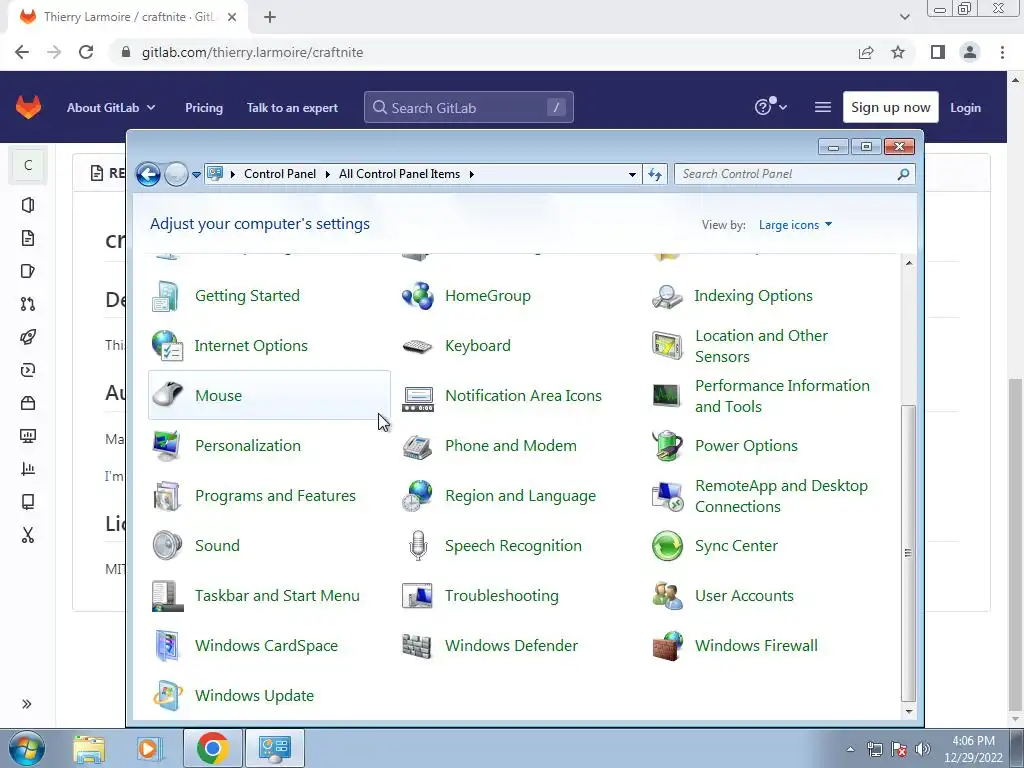1024x768 pixels.
Task: Open the View by Large icons dropdown
Action: tap(795, 225)
